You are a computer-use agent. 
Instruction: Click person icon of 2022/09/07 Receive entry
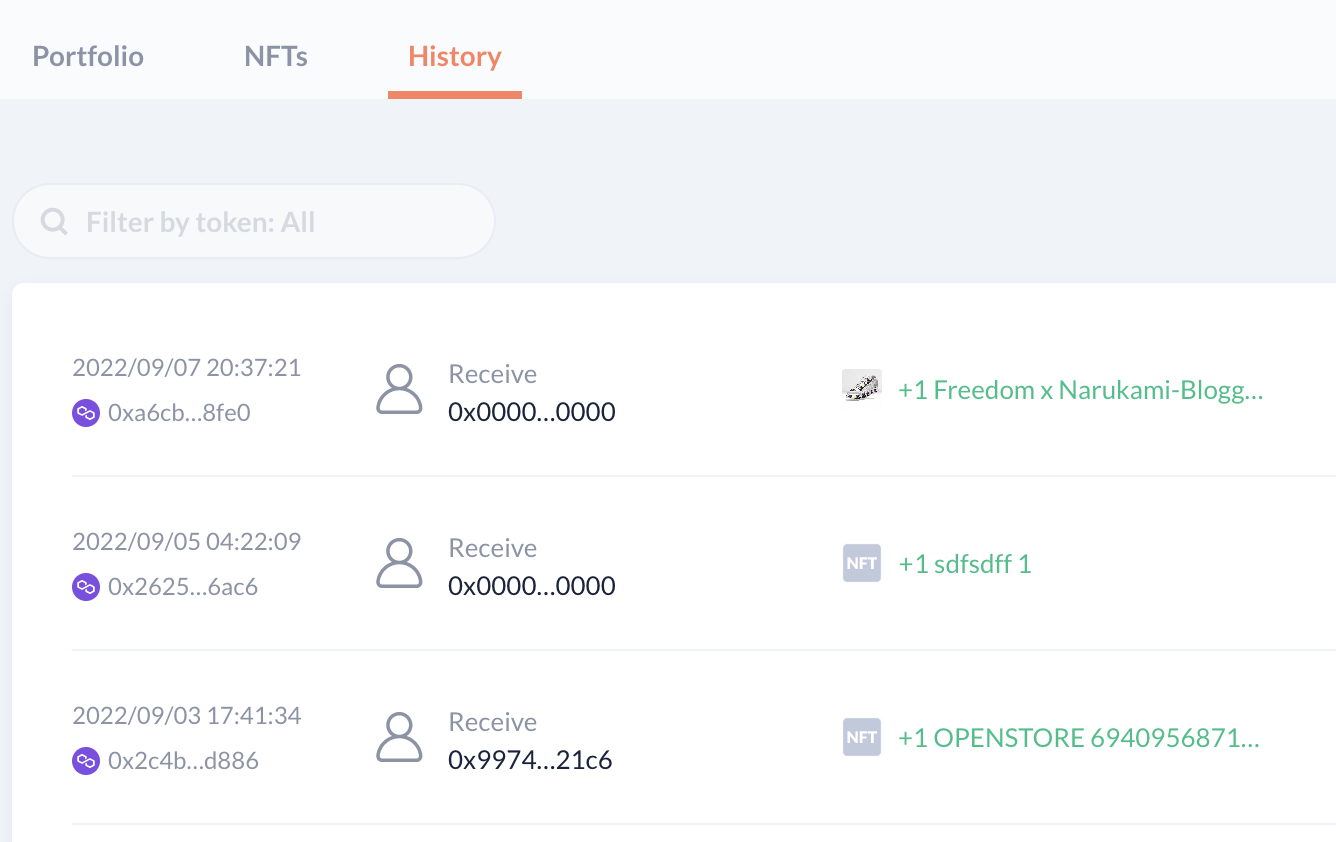coord(399,390)
